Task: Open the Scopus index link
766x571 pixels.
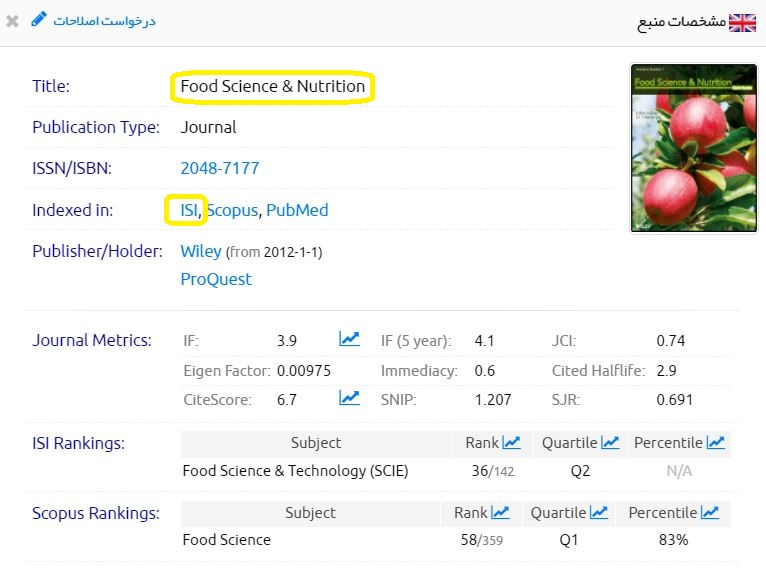Action: (233, 210)
